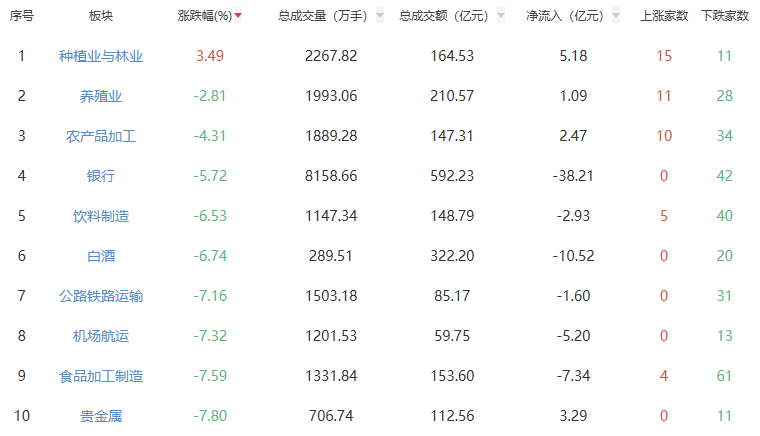Open the 养殖业 sector link
760x436 pixels.
point(101,96)
